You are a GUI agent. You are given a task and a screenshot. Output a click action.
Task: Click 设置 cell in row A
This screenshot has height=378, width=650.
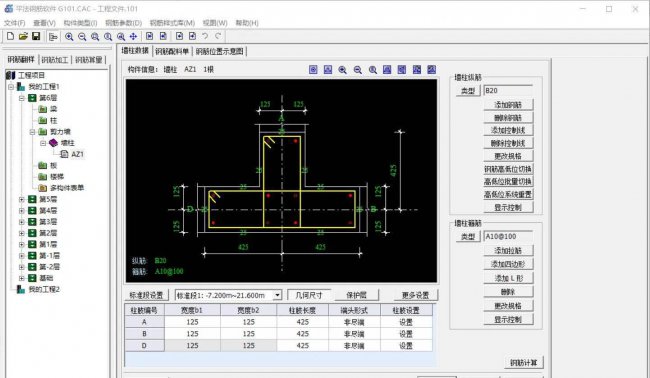[x=406, y=322]
